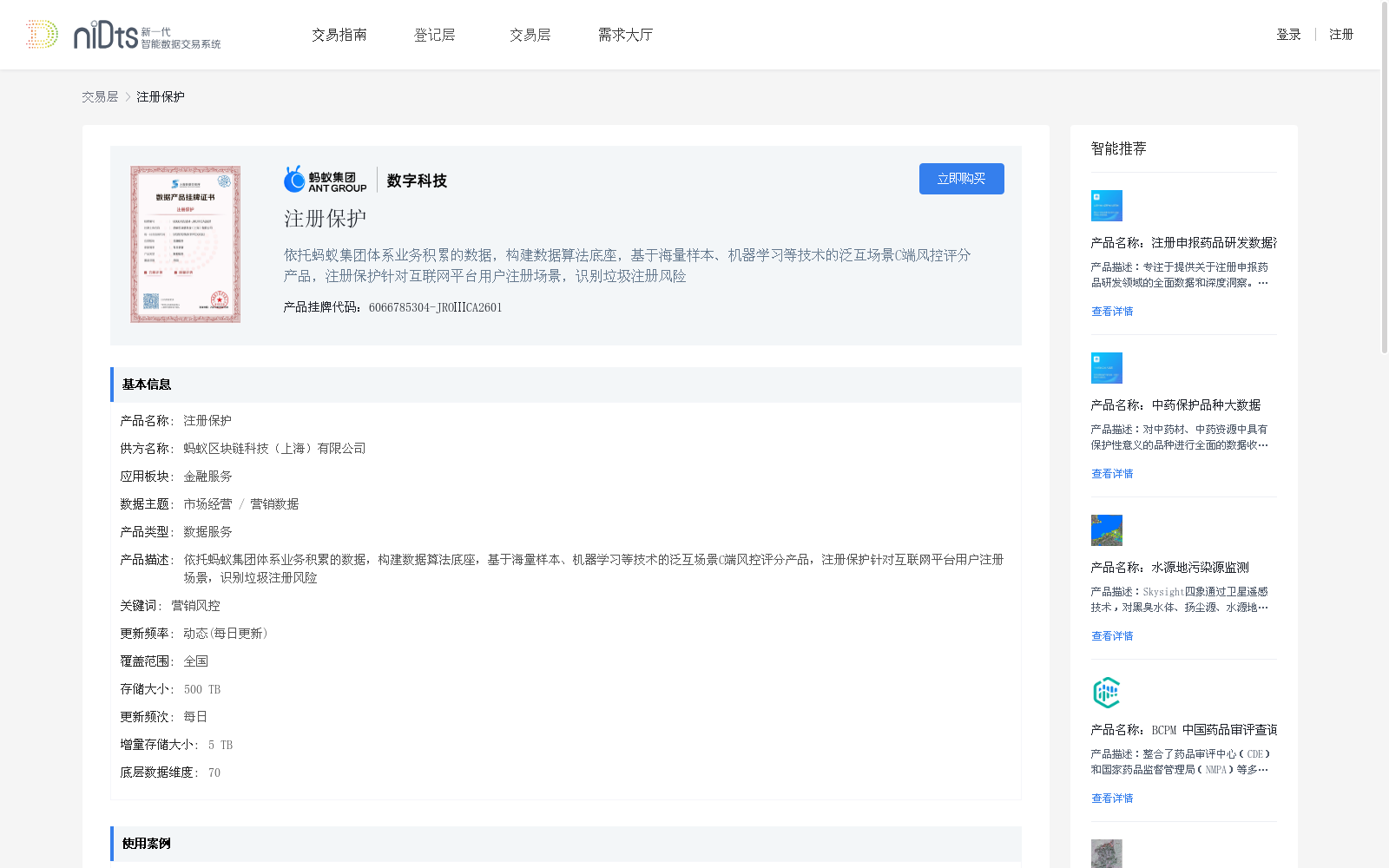Open the 注册申报药品研发数据 product title
The width and height of the screenshot is (1389, 868).
pos(1184,243)
